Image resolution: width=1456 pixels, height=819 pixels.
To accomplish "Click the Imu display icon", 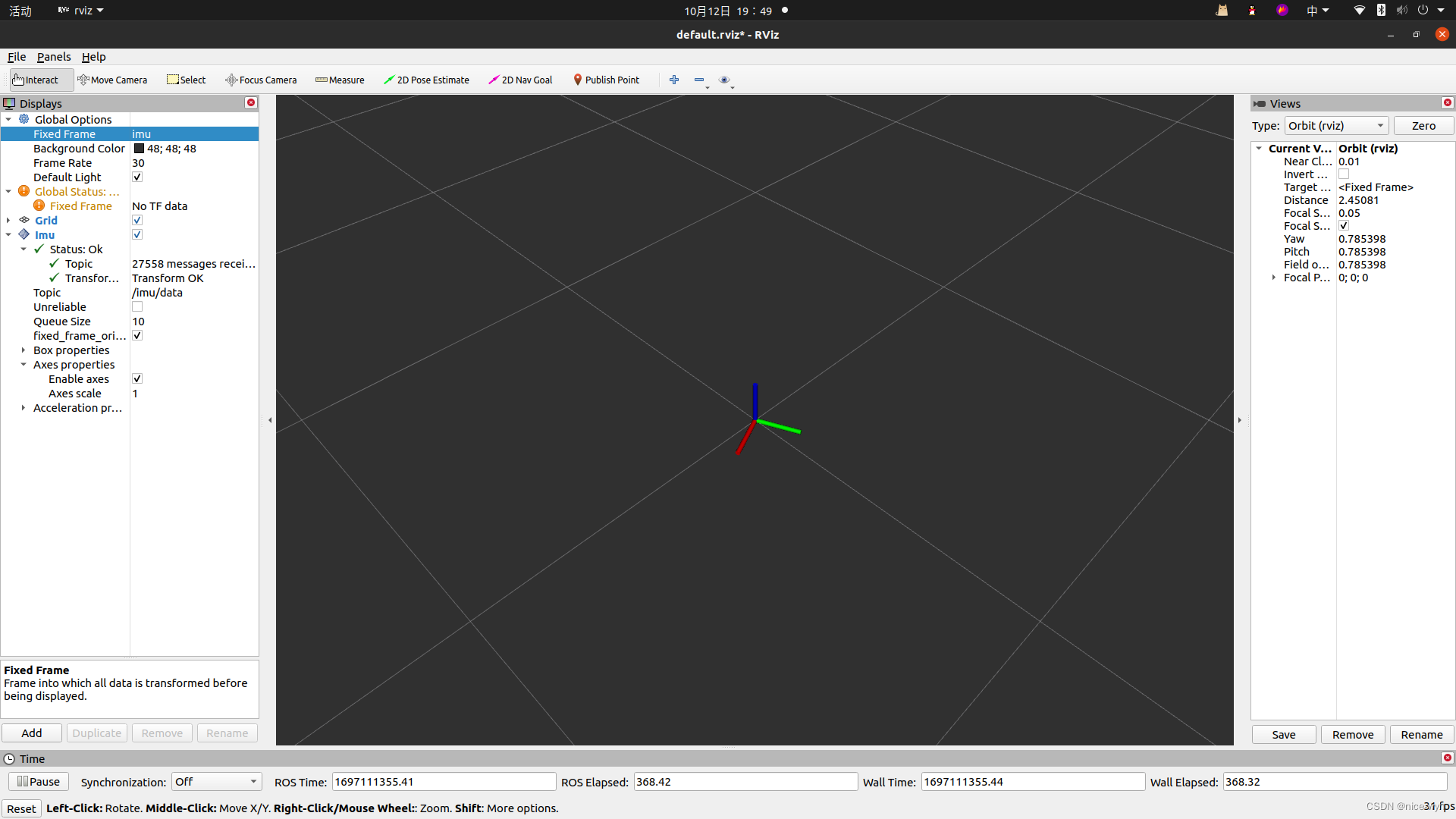I will (24, 234).
